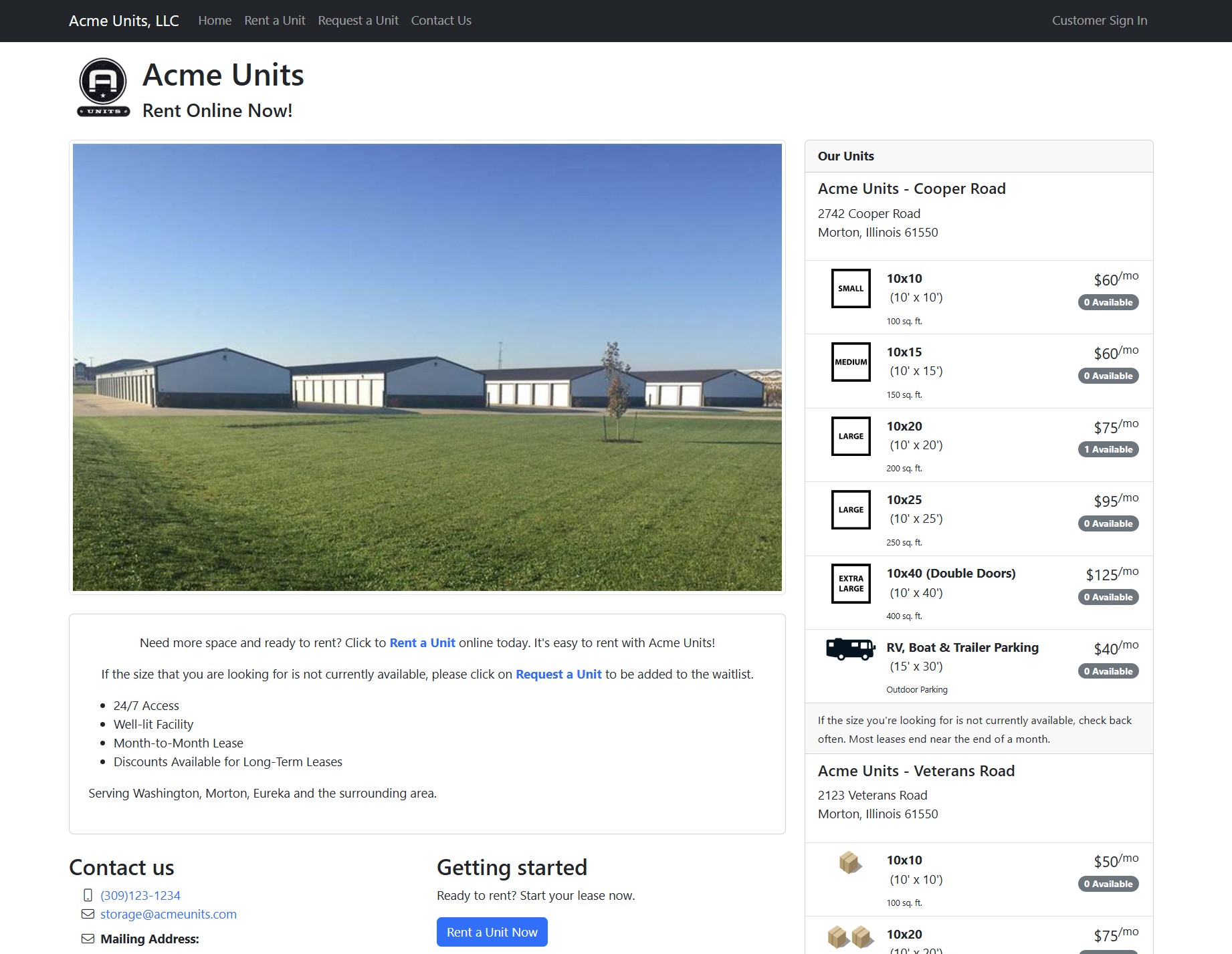Click the Getting started heading
Viewport: 1232px width, 954px height.
(x=512, y=867)
